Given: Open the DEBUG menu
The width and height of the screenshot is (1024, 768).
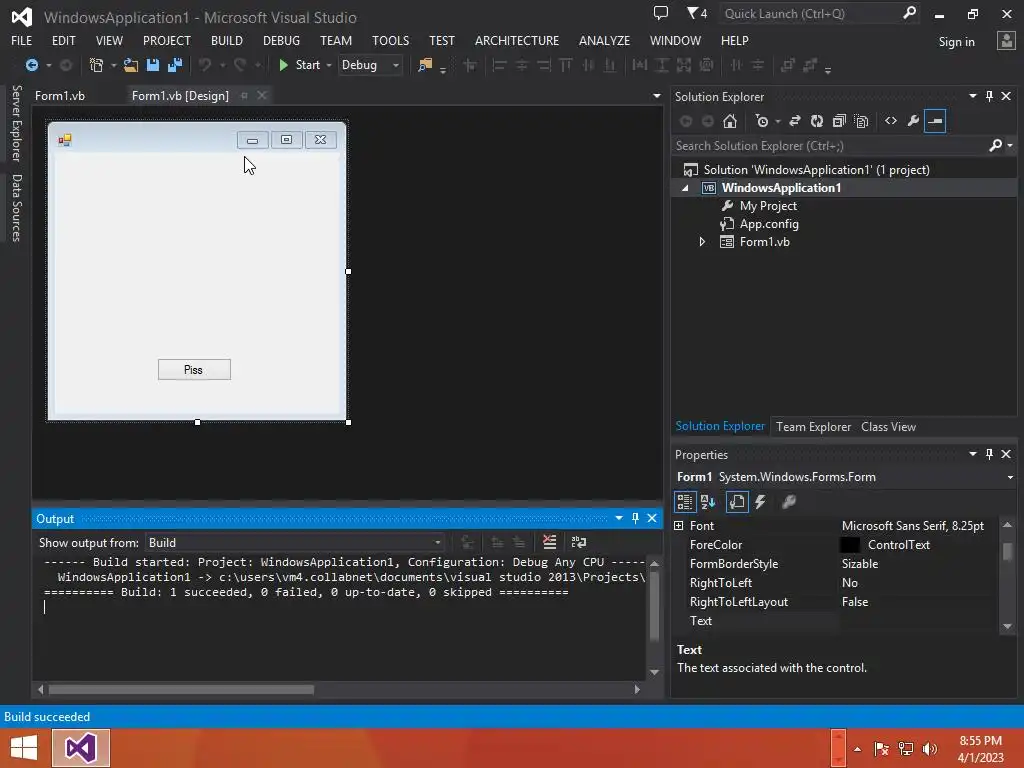Looking at the screenshot, I should point(281,40).
